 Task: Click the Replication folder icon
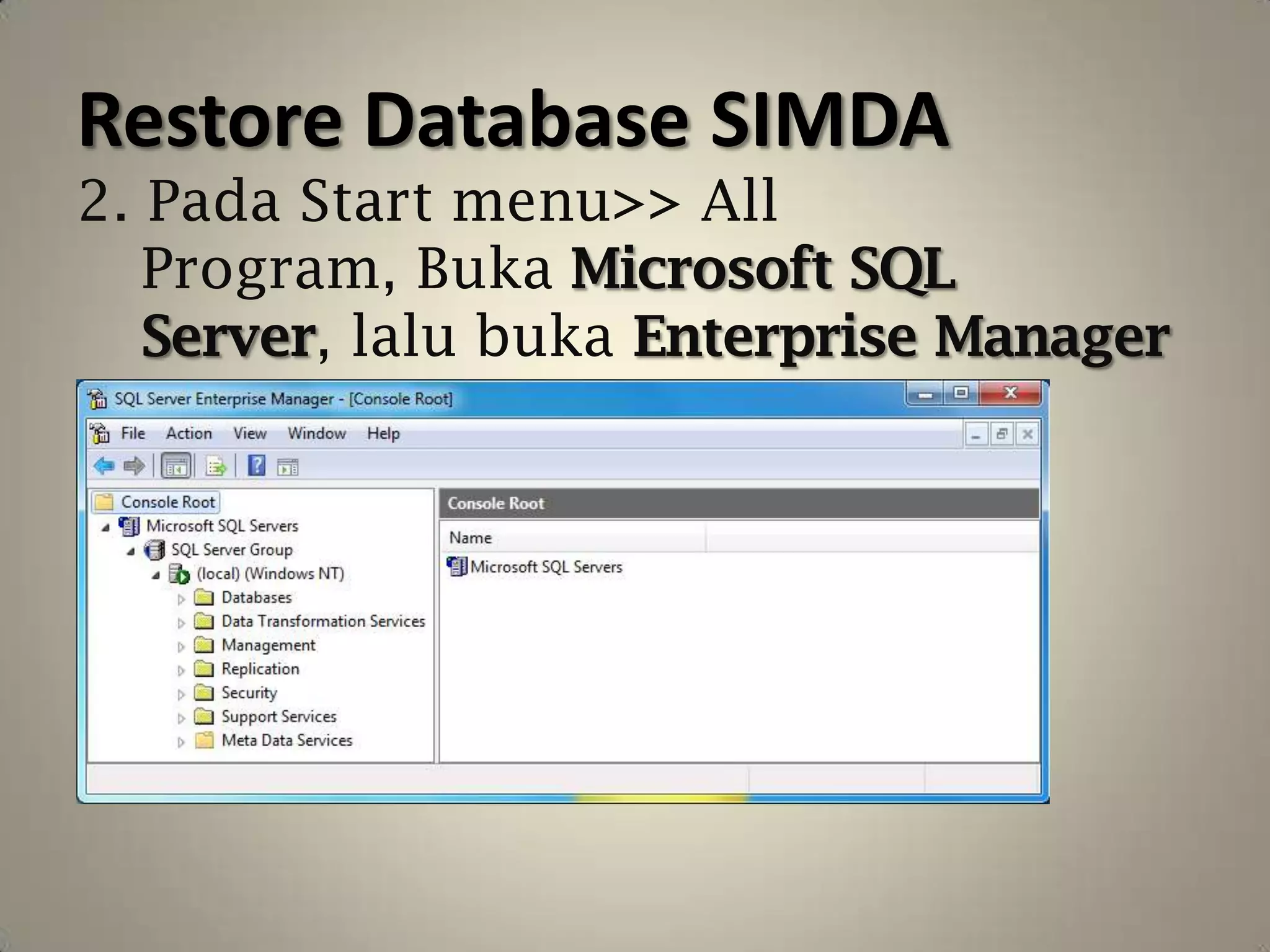point(204,669)
